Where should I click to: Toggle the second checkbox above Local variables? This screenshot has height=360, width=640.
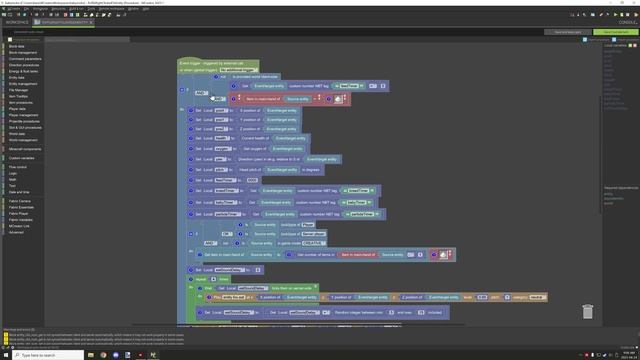614,40
